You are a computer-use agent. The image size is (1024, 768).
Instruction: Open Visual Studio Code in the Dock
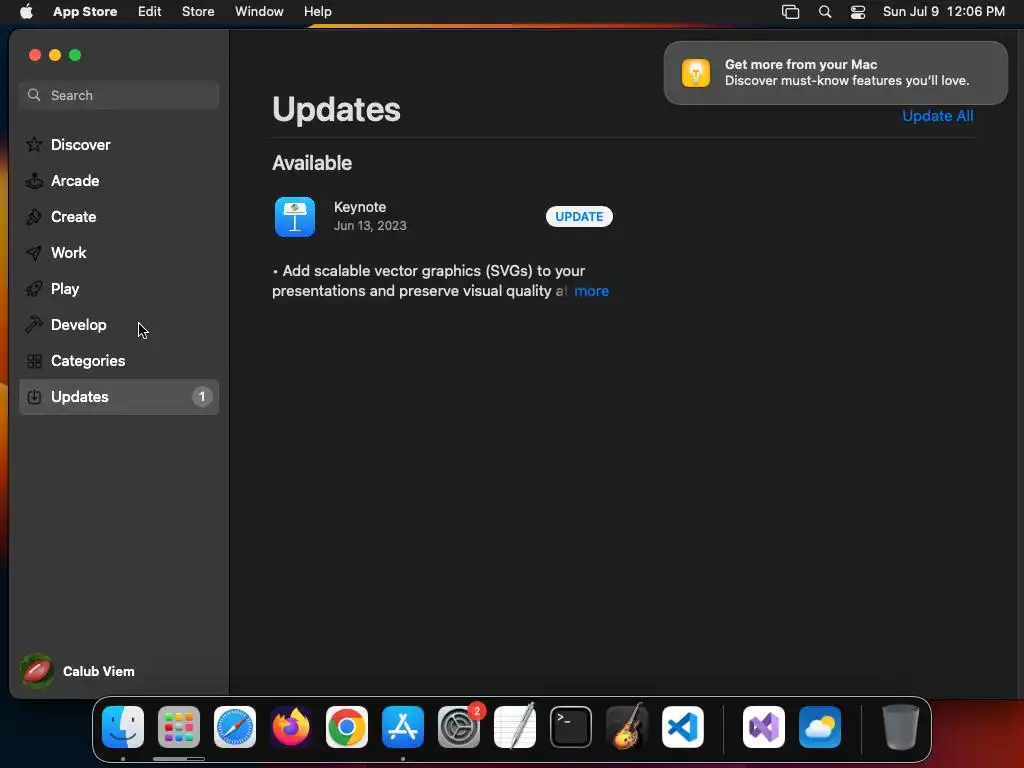(682, 727)
